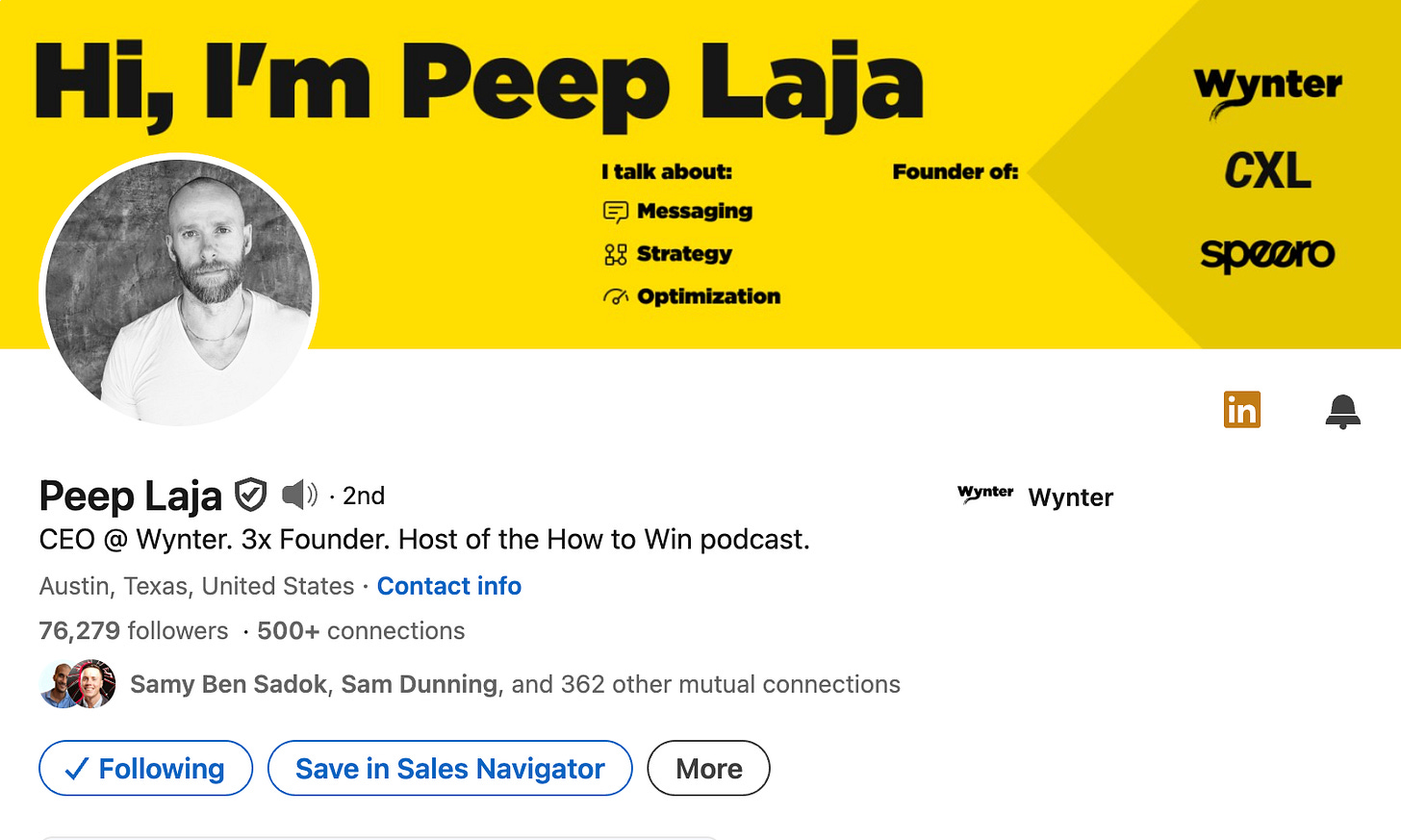
Task: Play the name pronunciation speaker icon
Action: 299,495
